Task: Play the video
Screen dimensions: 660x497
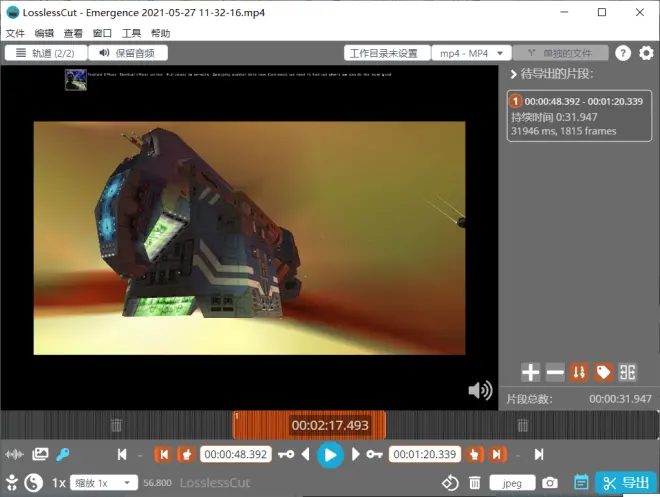Action: [x=330, y=455]
